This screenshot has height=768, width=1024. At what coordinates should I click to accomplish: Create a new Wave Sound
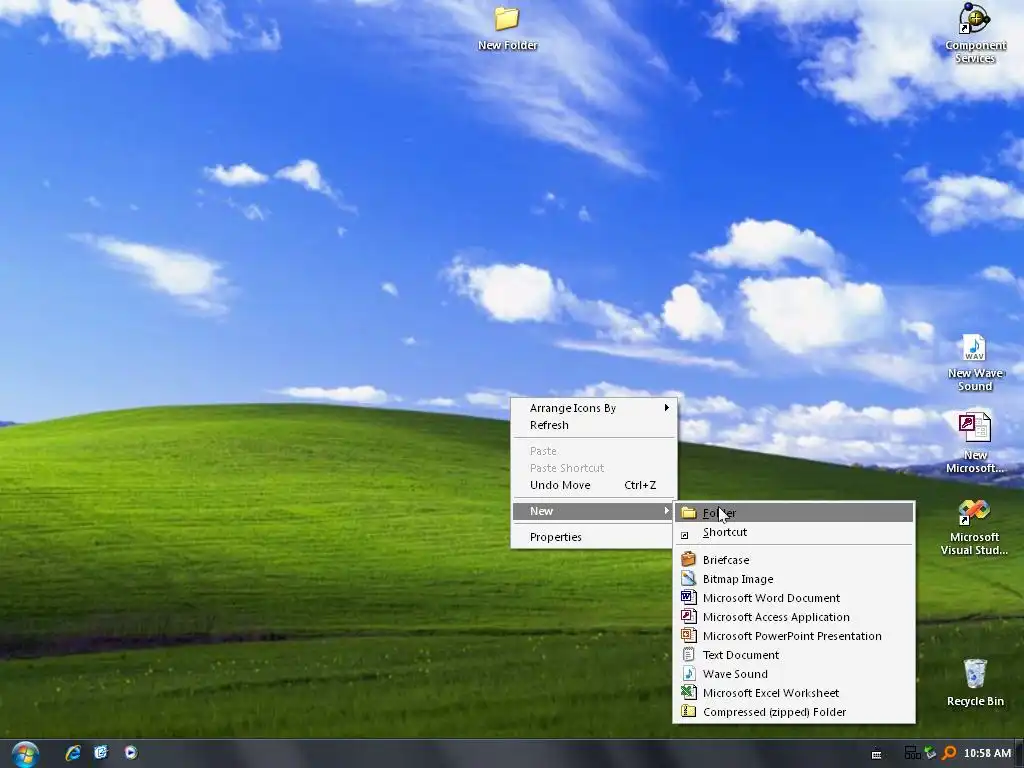794,674
